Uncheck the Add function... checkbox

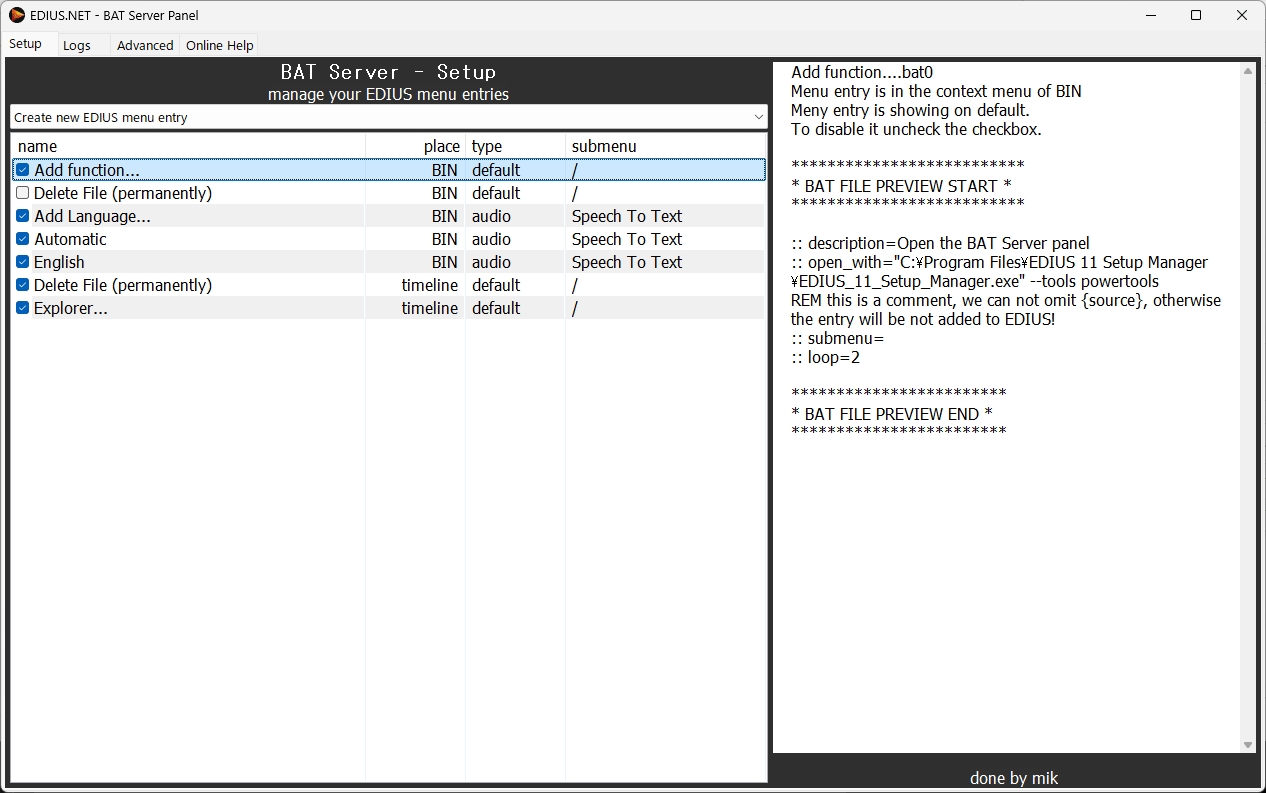pos(23,170)
